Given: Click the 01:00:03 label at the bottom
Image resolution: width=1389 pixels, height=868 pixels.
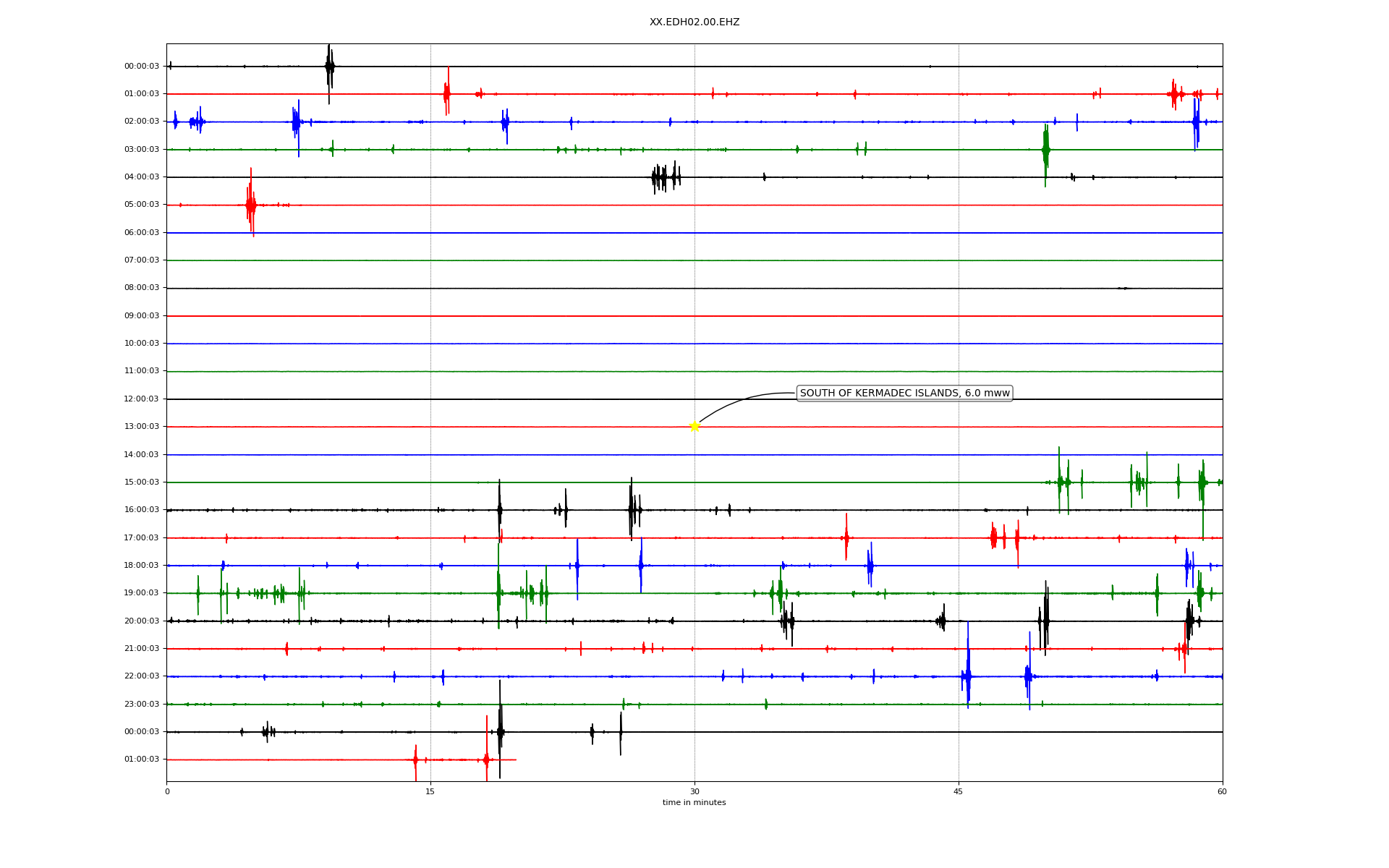Looking at the screenshot, I should (x=142, y=759).
